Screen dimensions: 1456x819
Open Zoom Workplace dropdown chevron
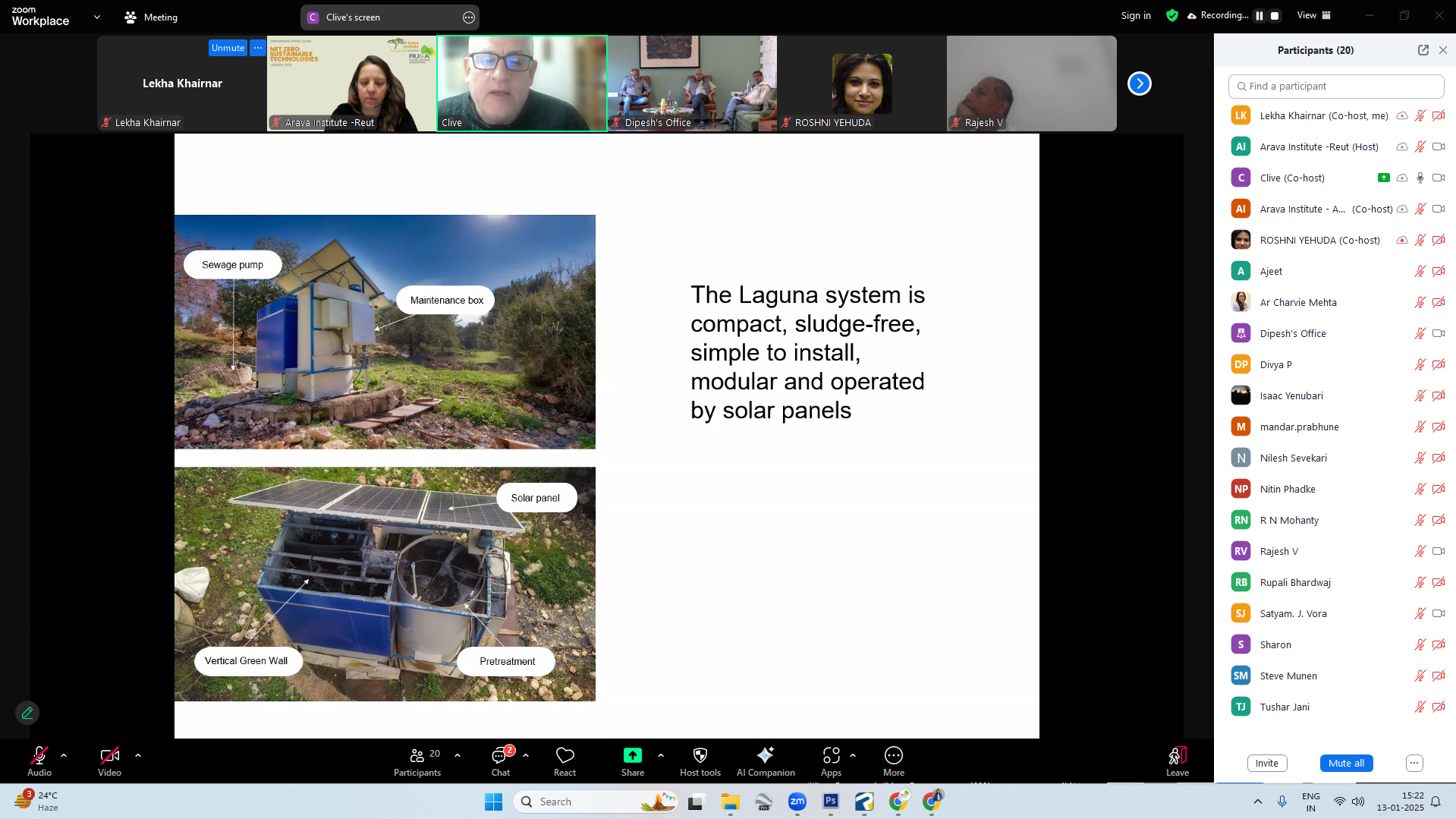97,17
